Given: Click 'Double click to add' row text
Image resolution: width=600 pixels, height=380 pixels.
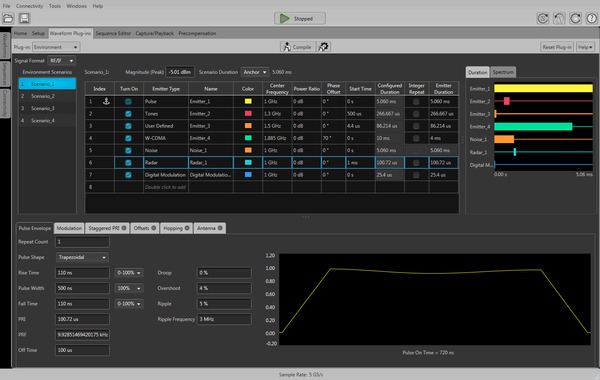Looking at the screenshot, I should pyautogui.click(x=165, y=187).
